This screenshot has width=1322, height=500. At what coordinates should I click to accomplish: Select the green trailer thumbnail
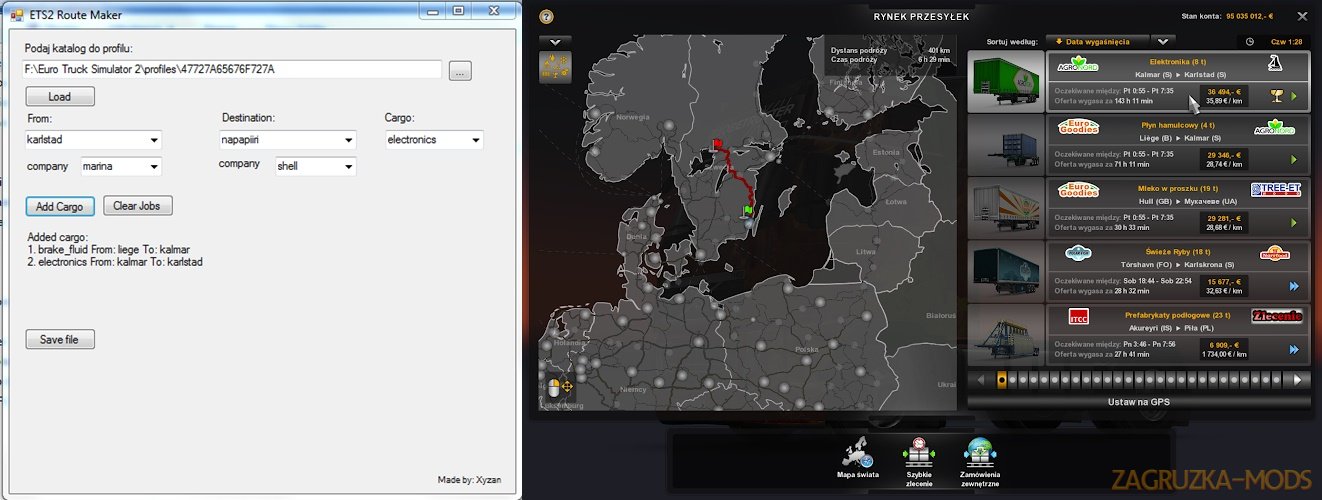(x=1005, y=80)
